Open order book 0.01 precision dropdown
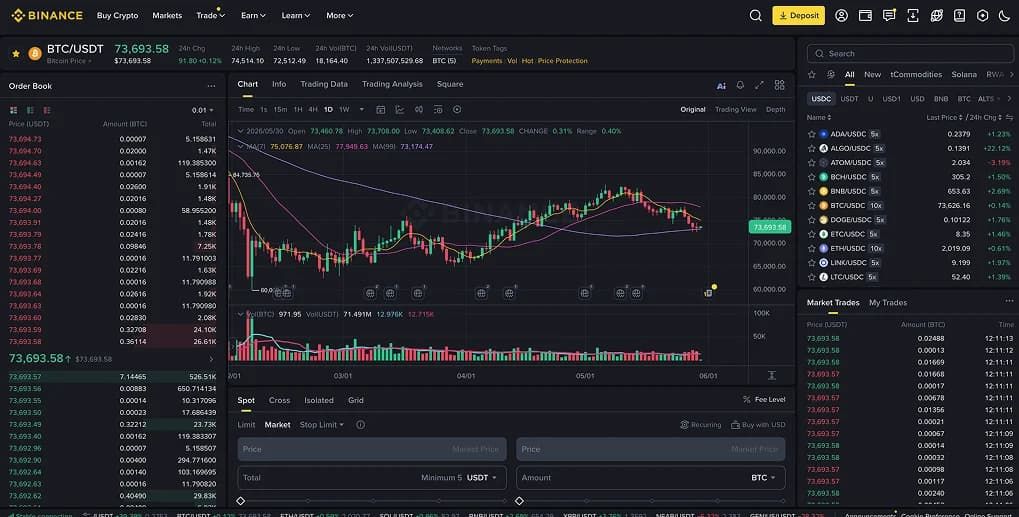This screenshot has height=517, width=1019. pyautogui.click(x=203, y=110)
